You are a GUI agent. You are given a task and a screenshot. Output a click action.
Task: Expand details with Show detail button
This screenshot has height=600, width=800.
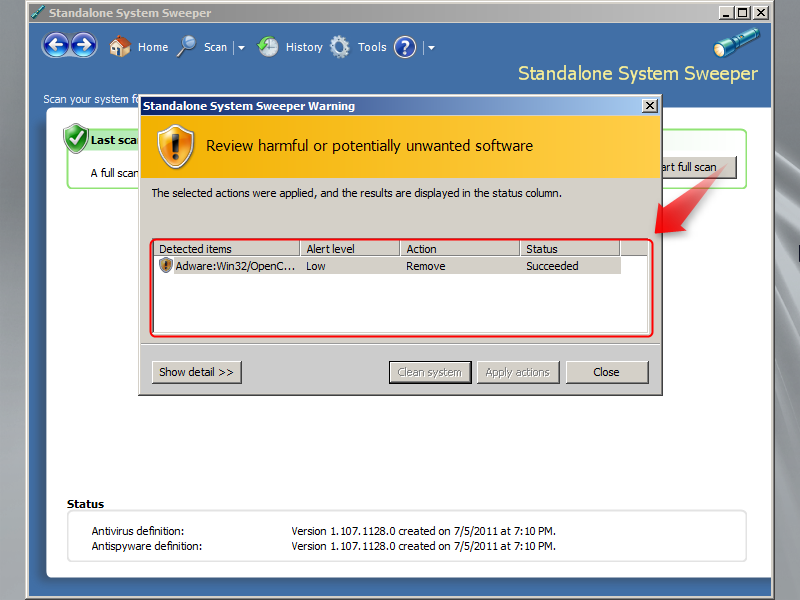tap(196, 372)
